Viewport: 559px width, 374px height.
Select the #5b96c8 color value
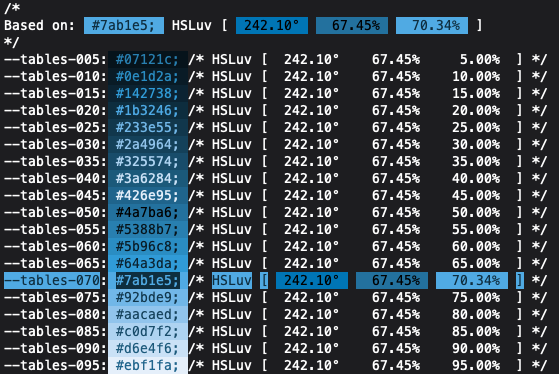pos(148,246)
